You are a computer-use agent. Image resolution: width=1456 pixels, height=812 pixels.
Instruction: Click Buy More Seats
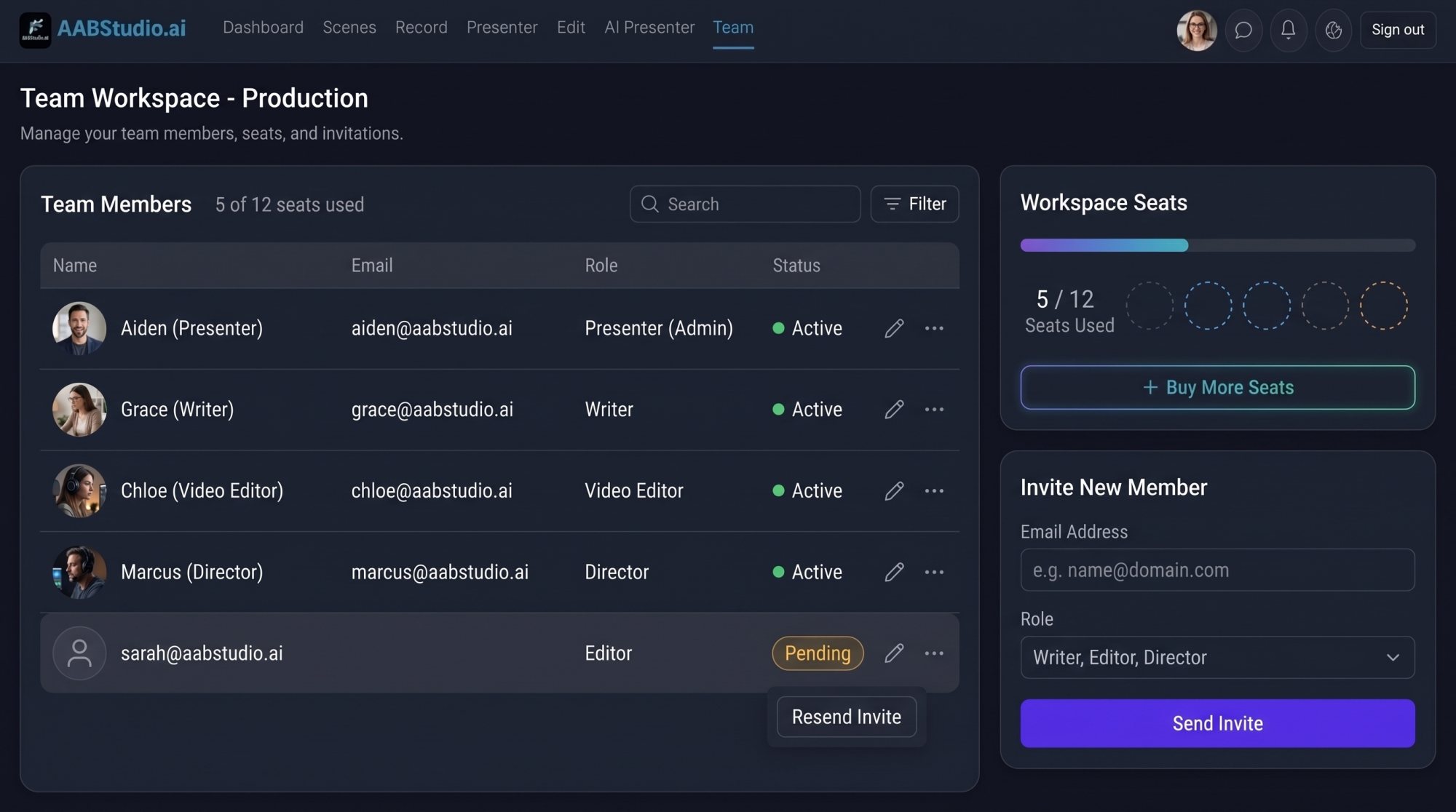[x=1217, y=387]
